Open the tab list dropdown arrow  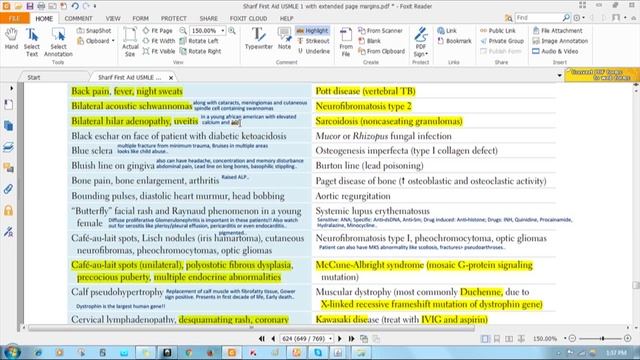[x=560, y=76]
